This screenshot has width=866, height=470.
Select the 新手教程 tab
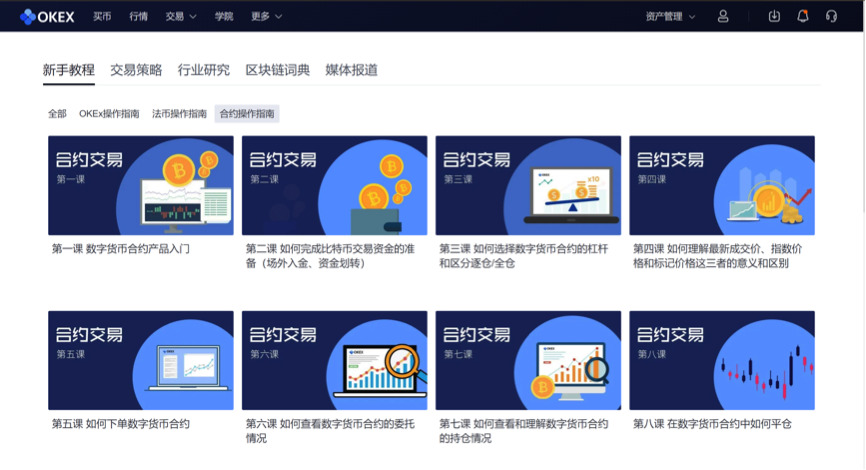coord(68,70)
